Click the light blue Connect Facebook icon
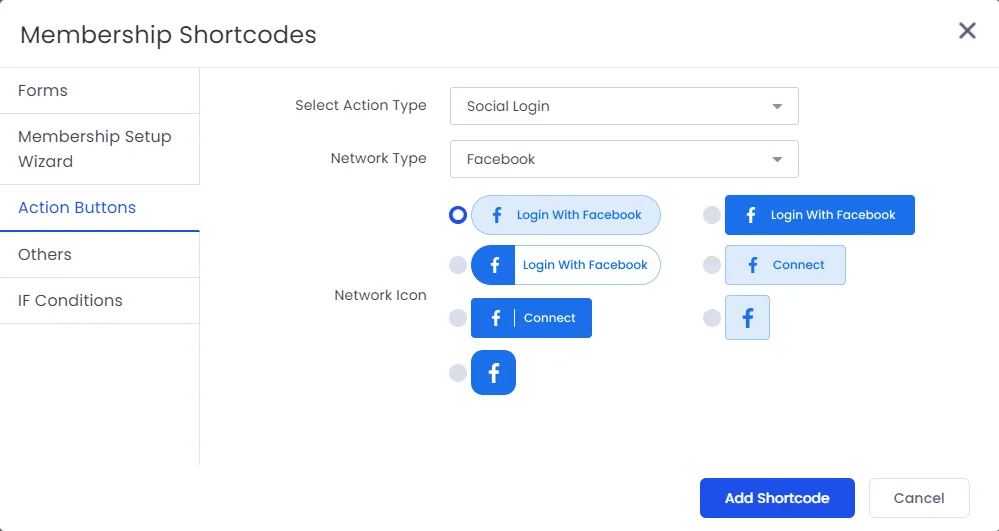This screenshot has height=531, width=999. coord(785,265)
